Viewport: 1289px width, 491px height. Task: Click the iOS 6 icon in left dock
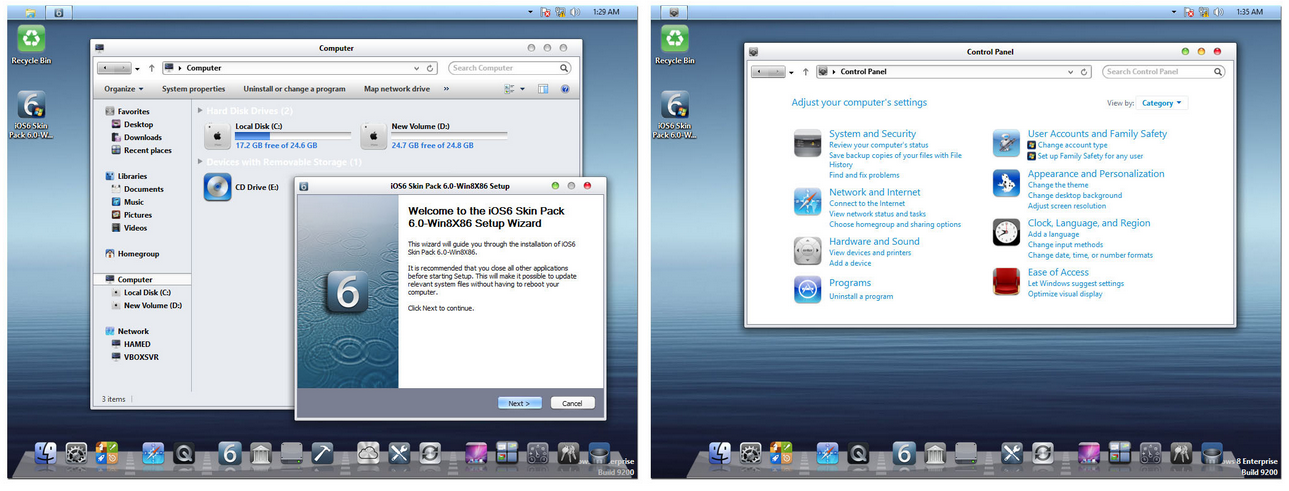click(x=229, y=454)
